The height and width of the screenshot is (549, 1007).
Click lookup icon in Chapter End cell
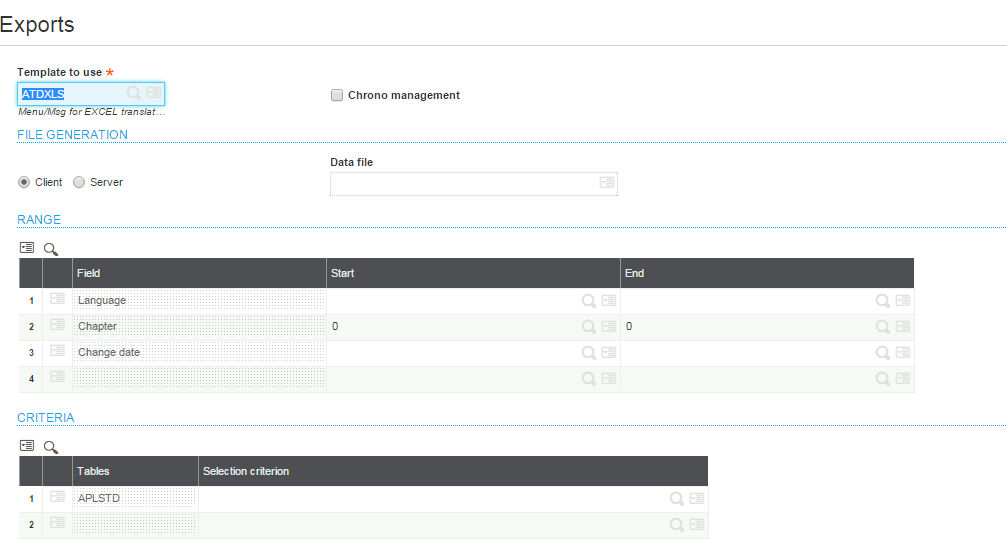coord(883,326)
